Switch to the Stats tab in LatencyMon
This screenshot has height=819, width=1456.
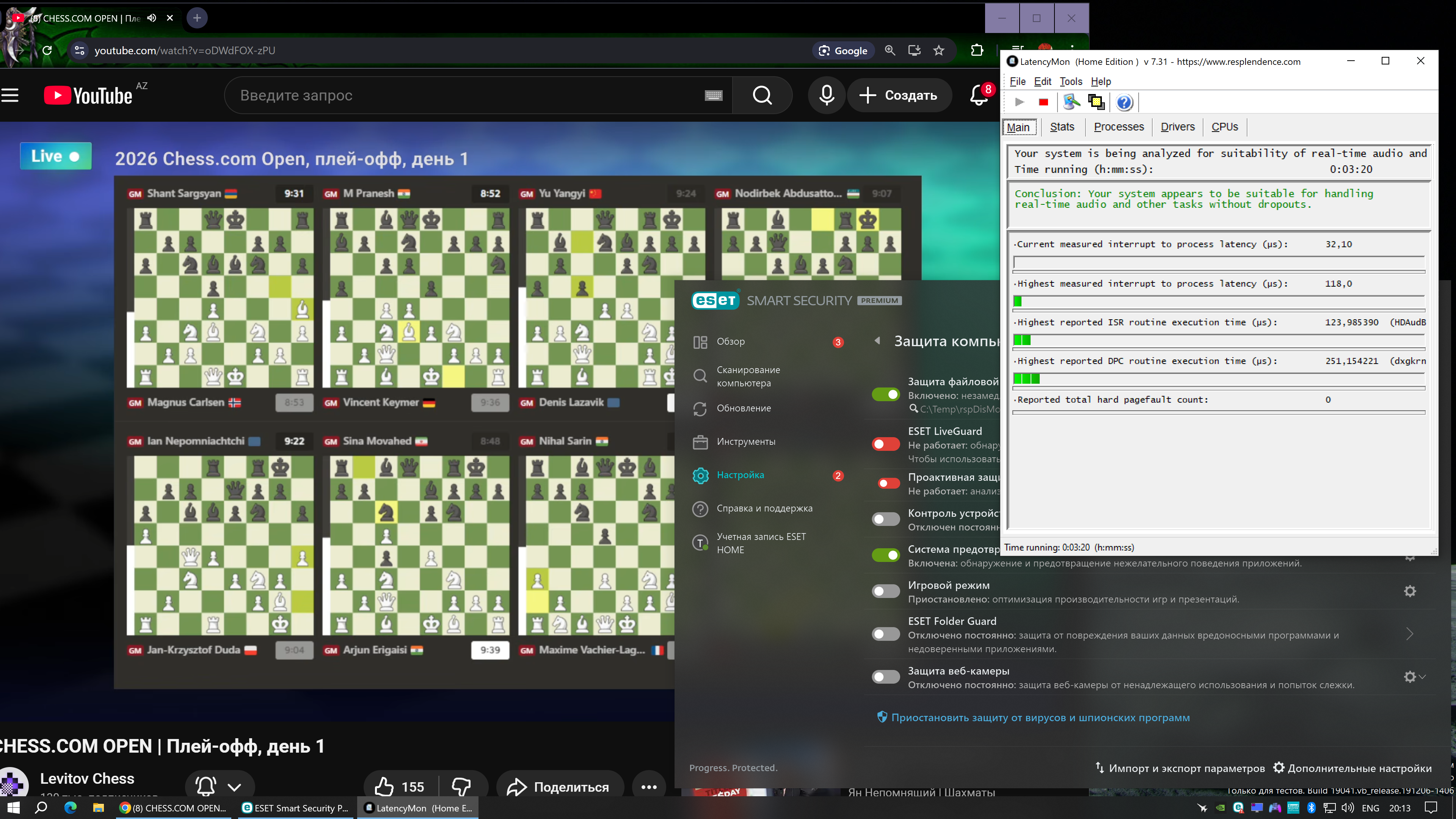(x=1062, y=127)
